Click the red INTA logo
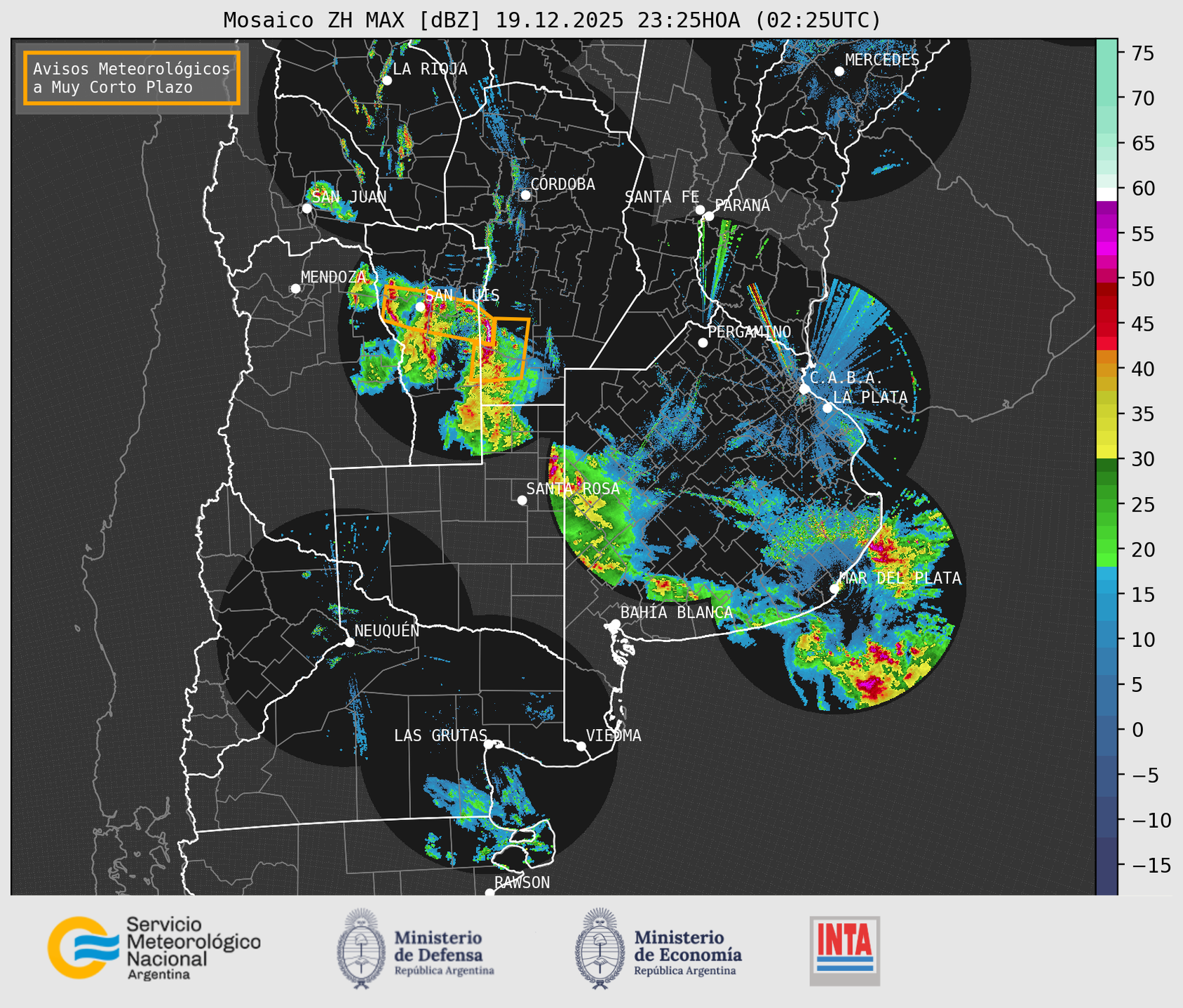1183x1008 pixels. point(845,951)
